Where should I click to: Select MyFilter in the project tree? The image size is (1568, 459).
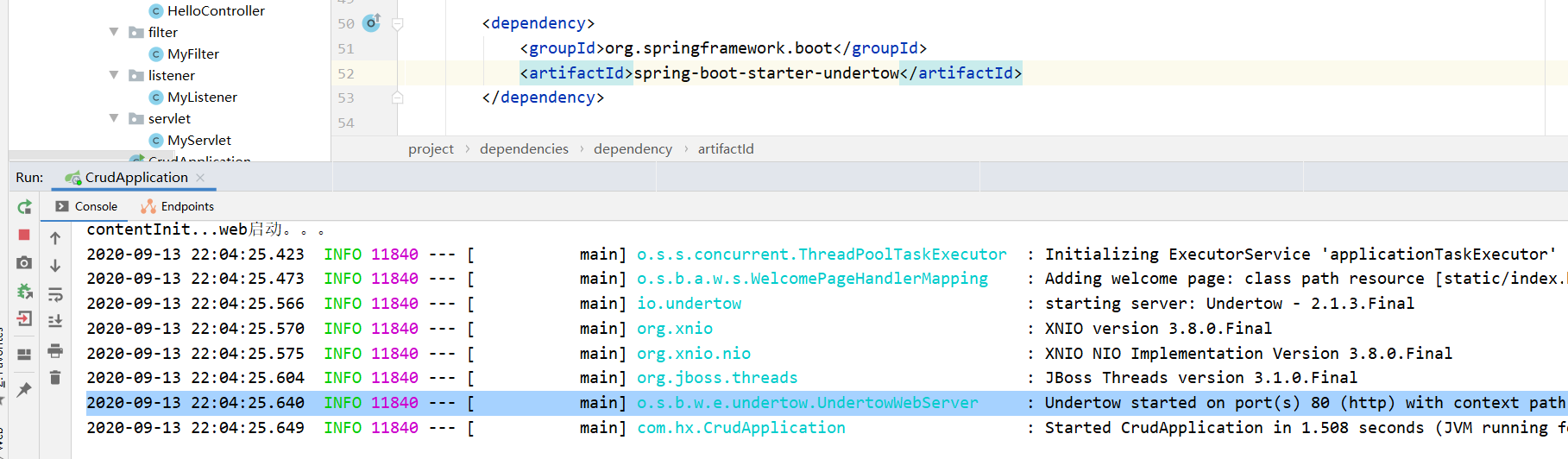(193, 54)
